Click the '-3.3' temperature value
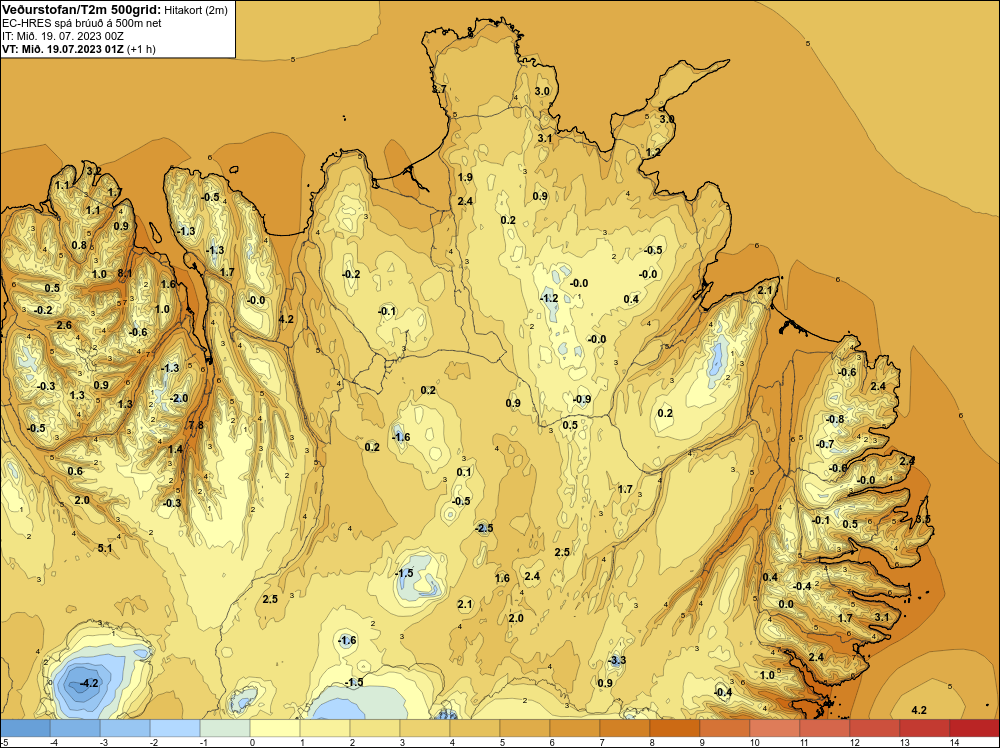 pyautogui.click(x=616, y=660)
